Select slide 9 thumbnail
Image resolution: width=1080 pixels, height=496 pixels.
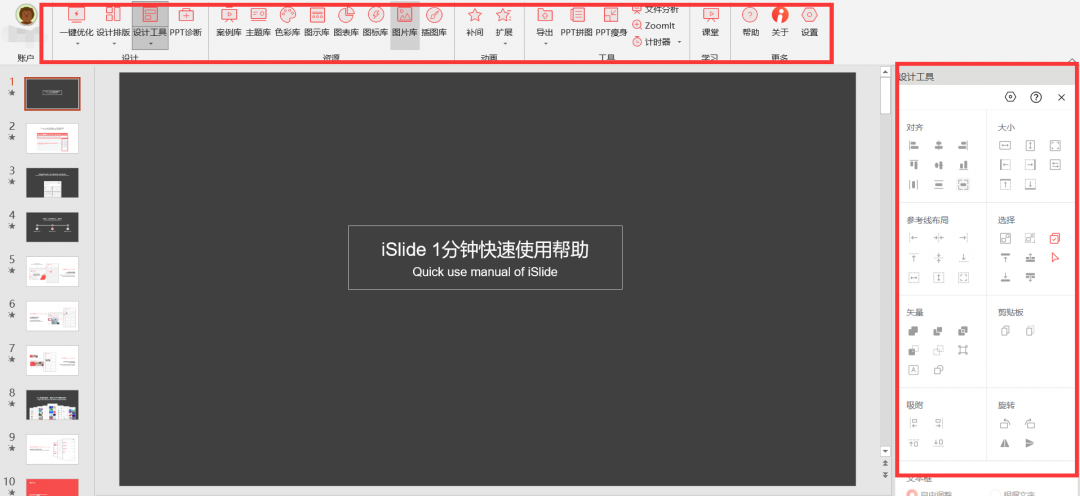52,449
